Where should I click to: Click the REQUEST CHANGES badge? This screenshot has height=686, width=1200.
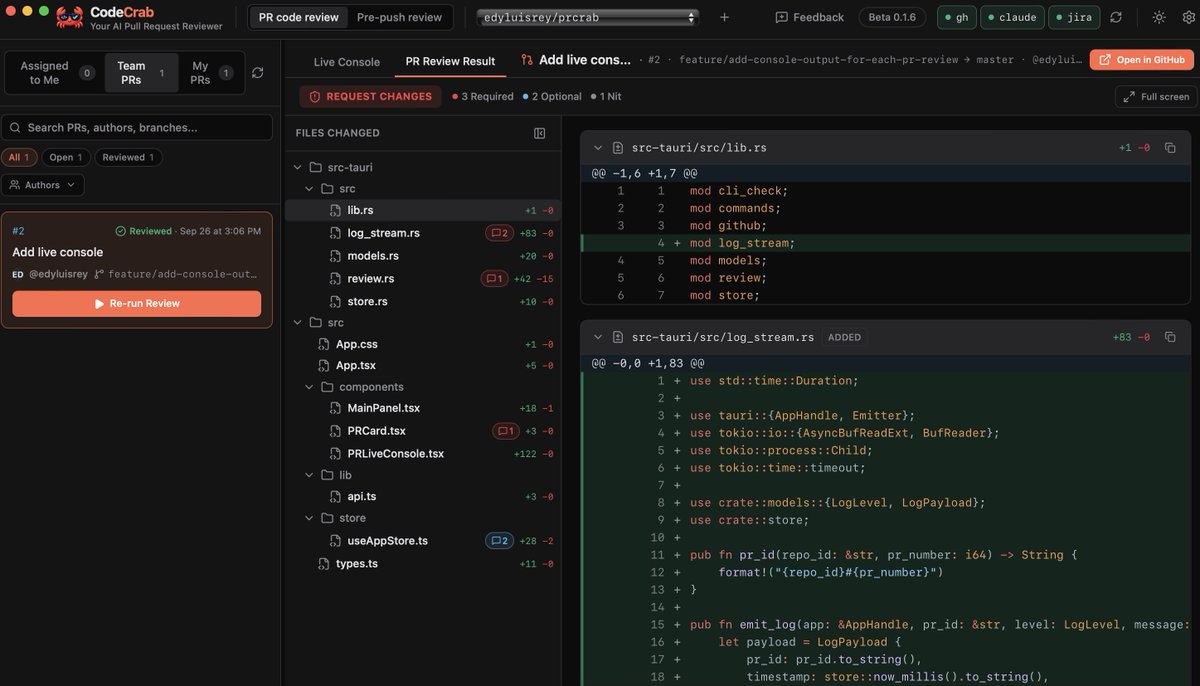[371, 97]
